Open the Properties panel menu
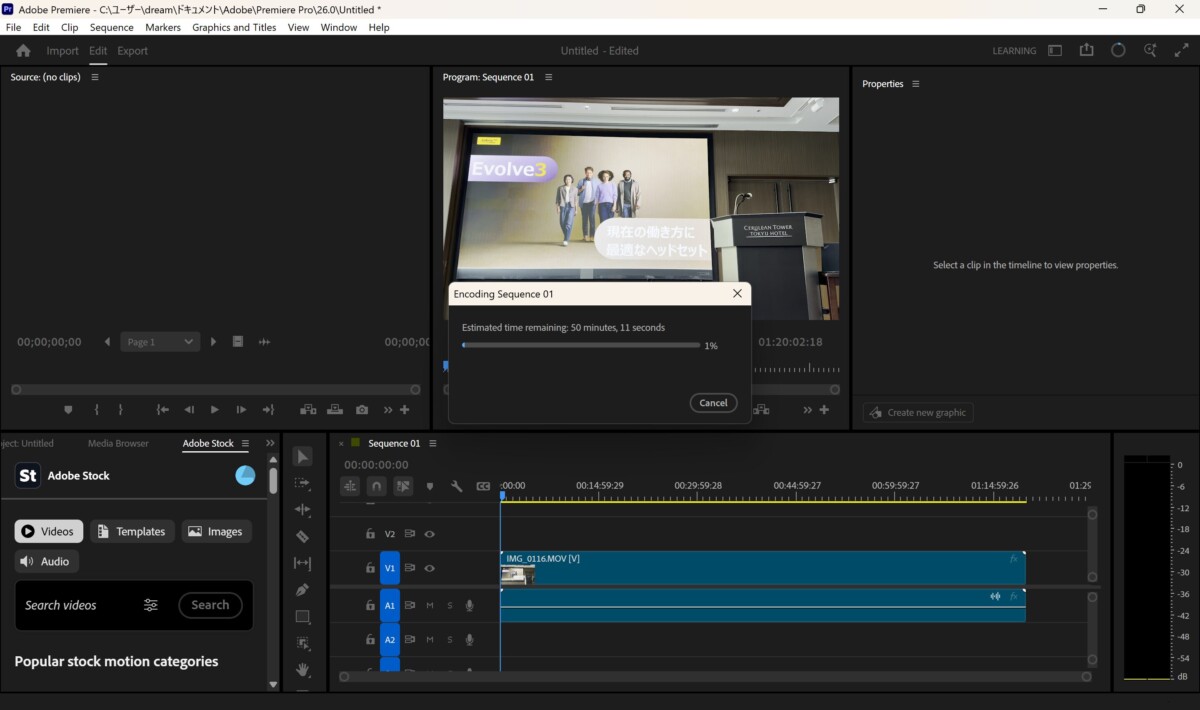Screen dimensions: 1200x710 915,84
